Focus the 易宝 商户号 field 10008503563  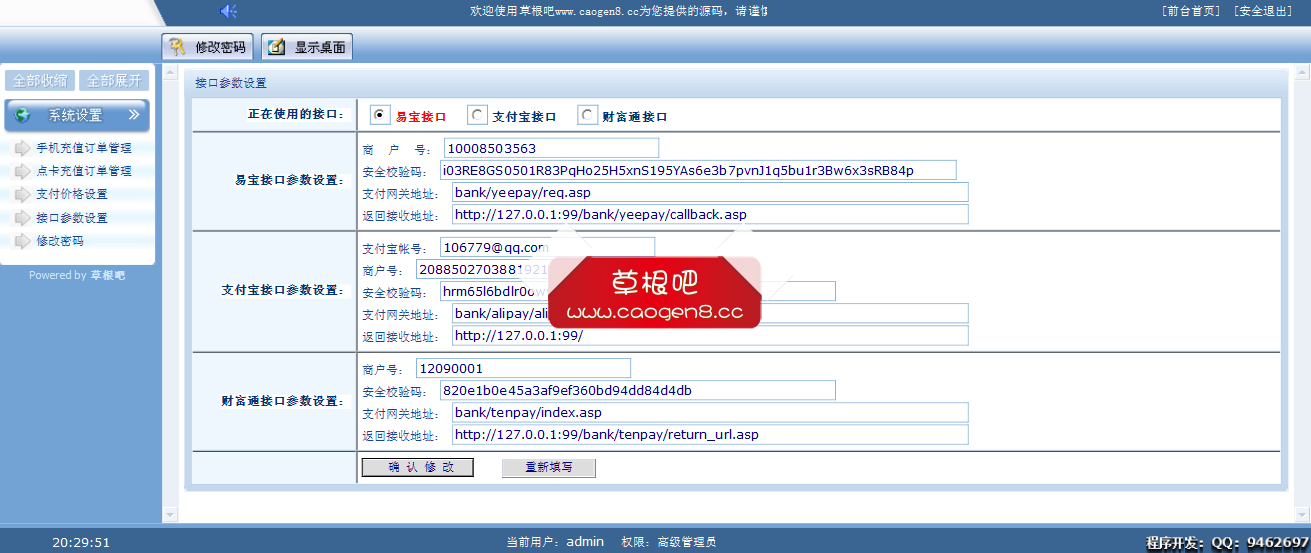tap(552, 148)
